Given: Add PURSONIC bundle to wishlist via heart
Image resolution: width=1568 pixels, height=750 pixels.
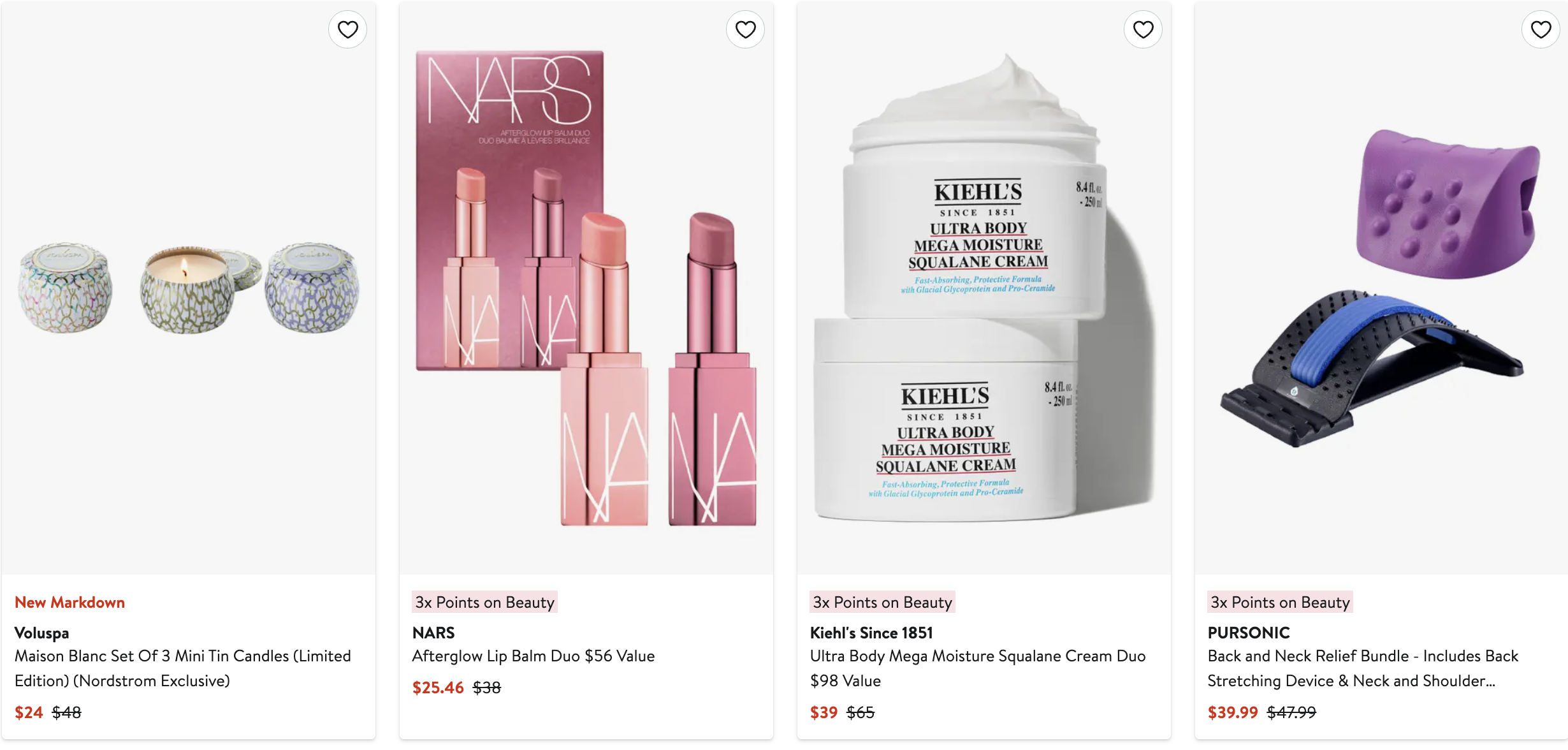Looking at the screenshot, I should pos(1541,29).
